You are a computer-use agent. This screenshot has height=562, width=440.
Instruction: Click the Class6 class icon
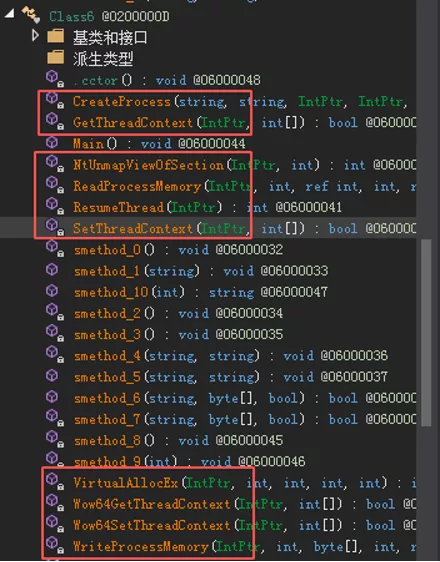[30, 15]
